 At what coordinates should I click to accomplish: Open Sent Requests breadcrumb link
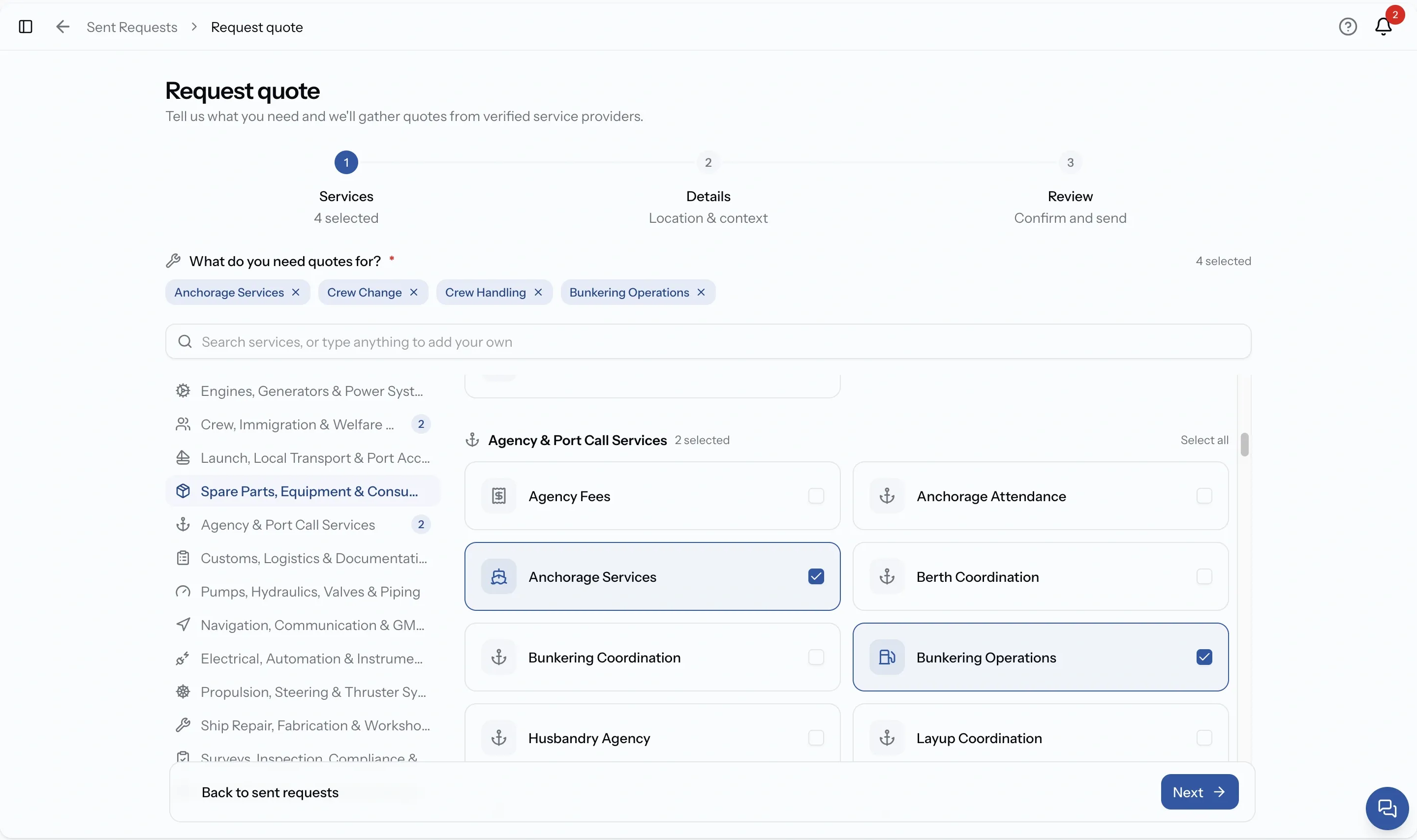tap(132, 27)
